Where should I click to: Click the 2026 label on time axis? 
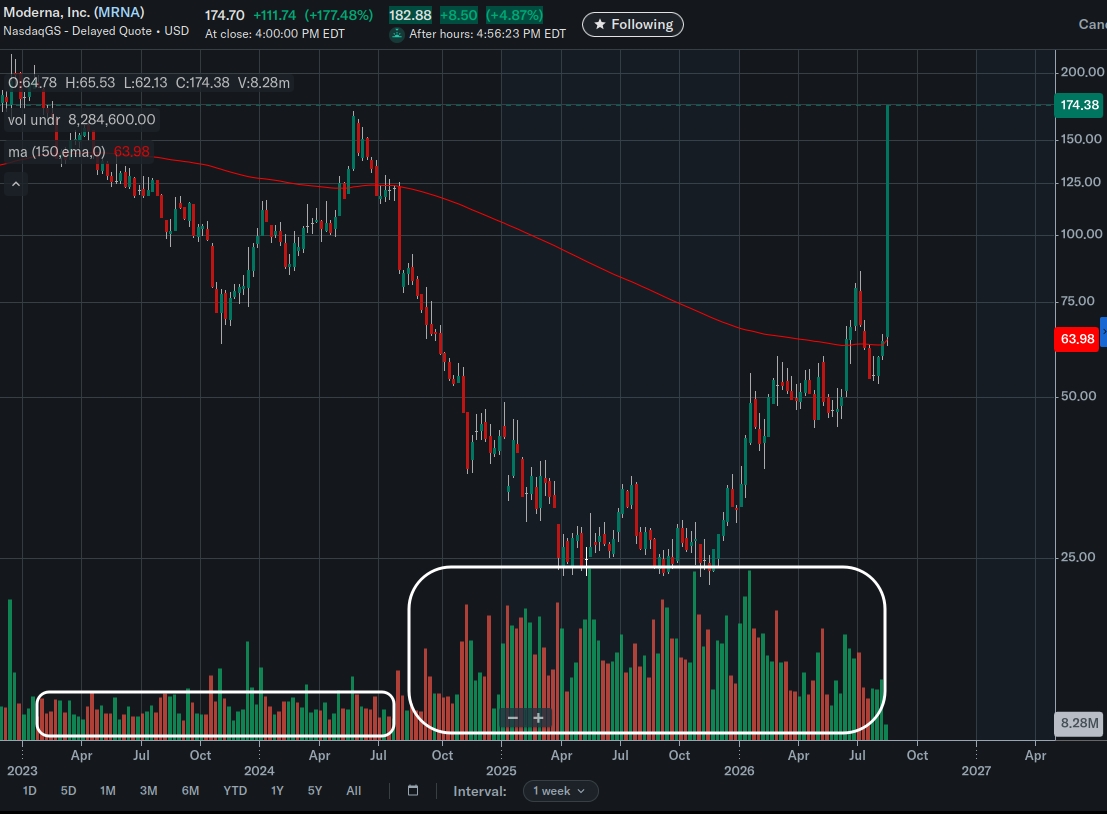coord(739,771)
